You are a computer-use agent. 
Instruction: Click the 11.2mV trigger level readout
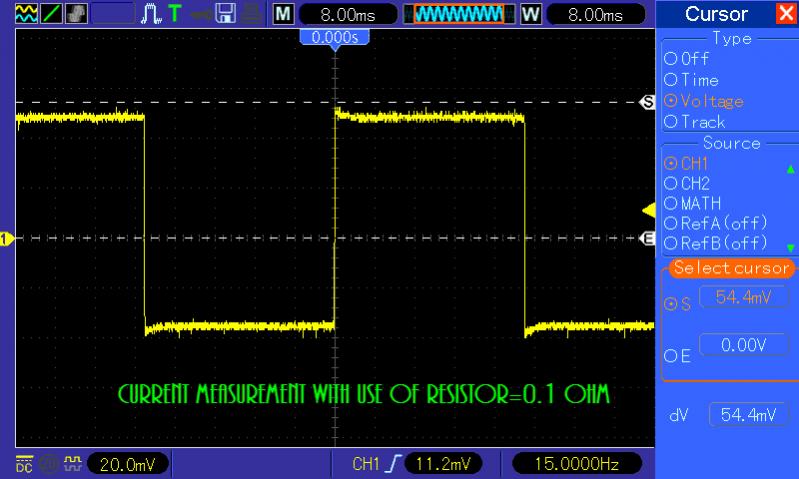pyautogui.click(x=443, y=464)
